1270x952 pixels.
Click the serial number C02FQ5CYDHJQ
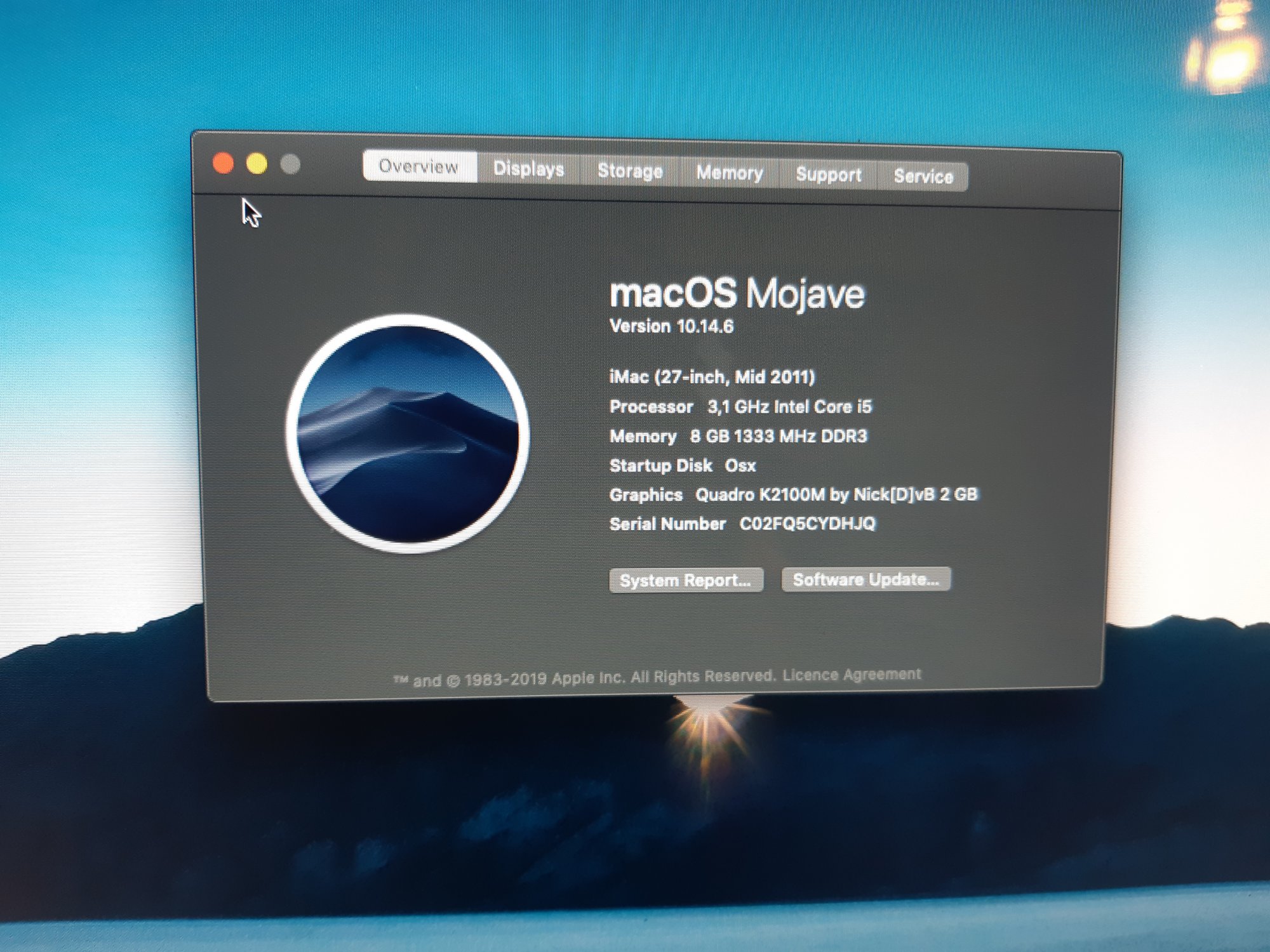pyautogui.click(x=807, y=524)
